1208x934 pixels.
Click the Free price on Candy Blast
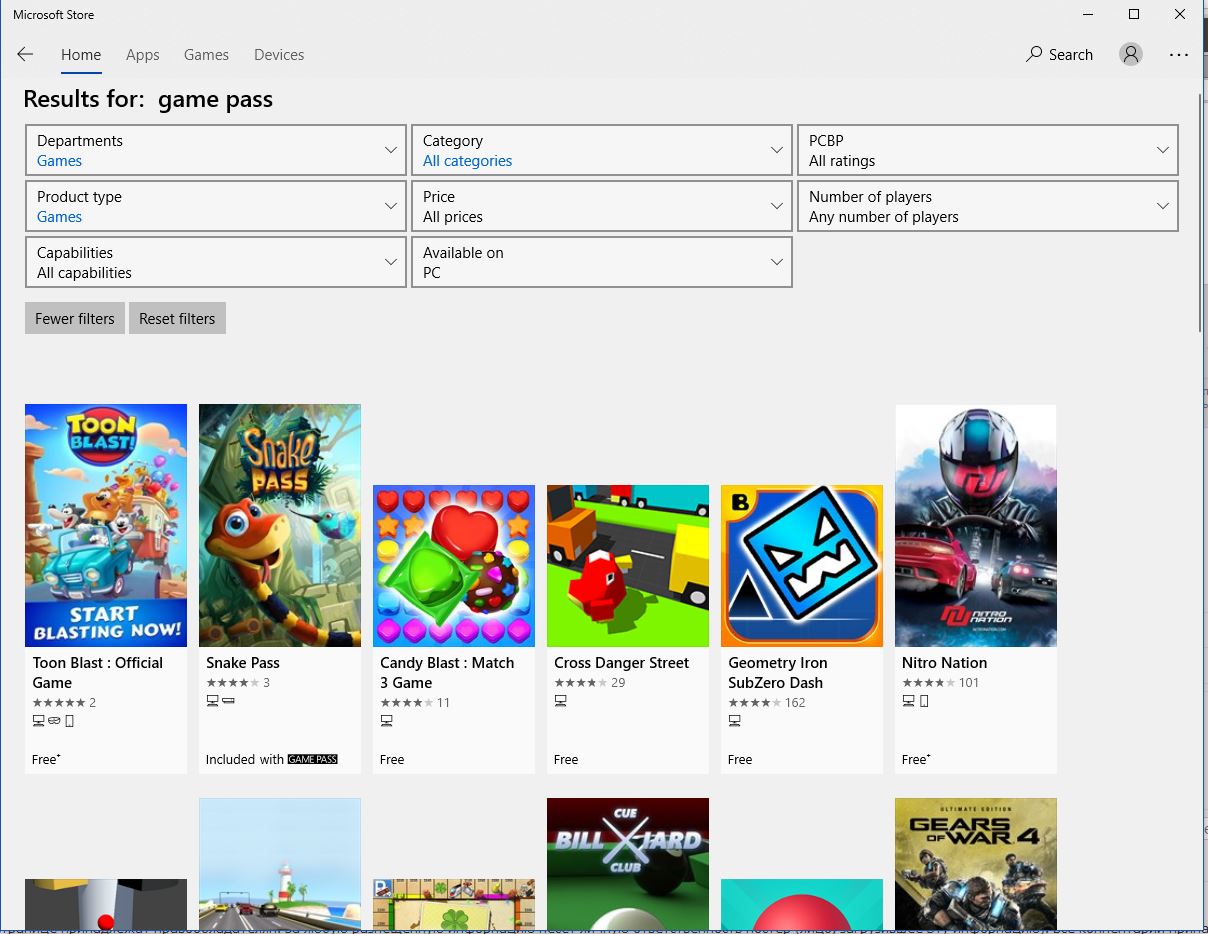coord(392,759)
